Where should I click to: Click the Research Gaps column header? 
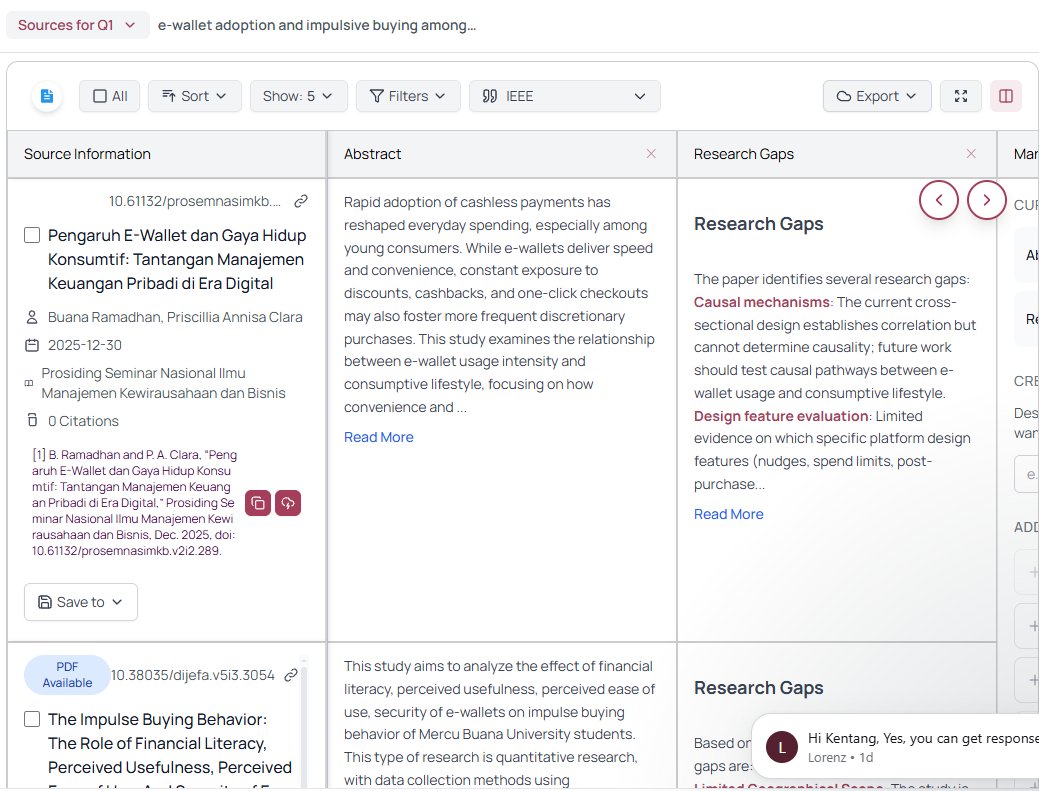pyautogui.click(x=743, y=154)
